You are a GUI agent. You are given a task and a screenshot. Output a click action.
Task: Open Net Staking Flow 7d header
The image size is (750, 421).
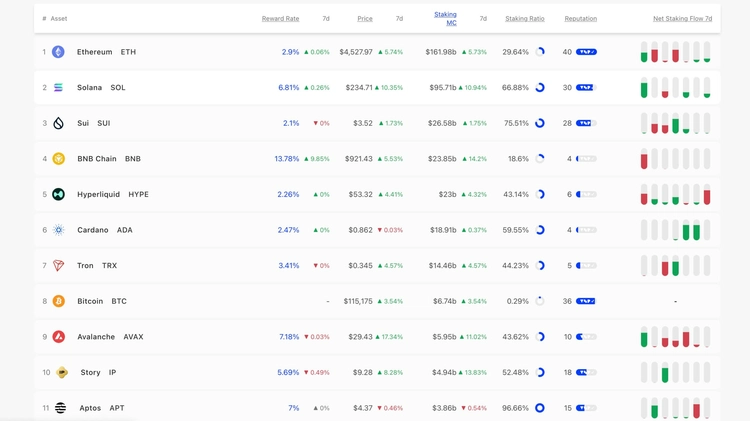coord(682,19)
